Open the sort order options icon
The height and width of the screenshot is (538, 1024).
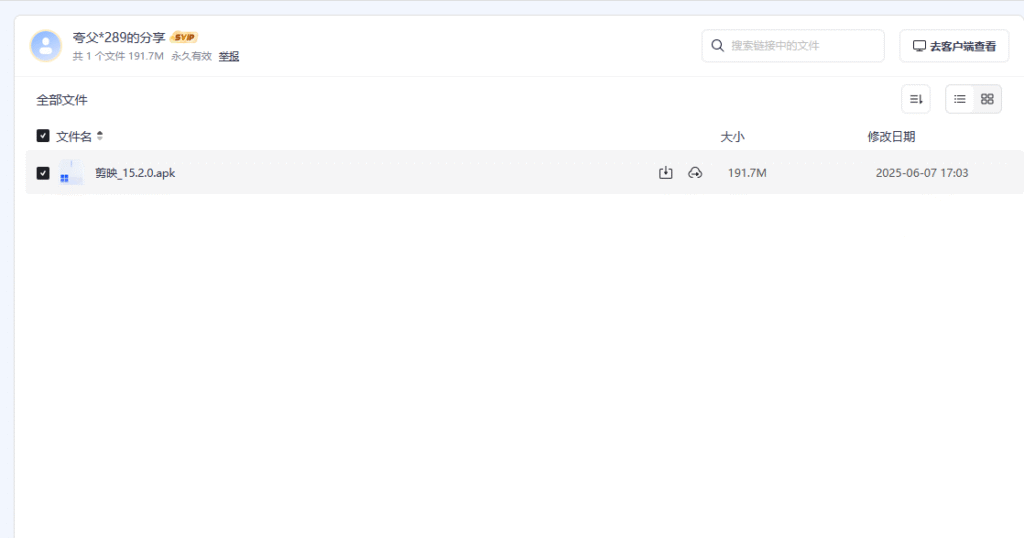(x=915, y=99)
